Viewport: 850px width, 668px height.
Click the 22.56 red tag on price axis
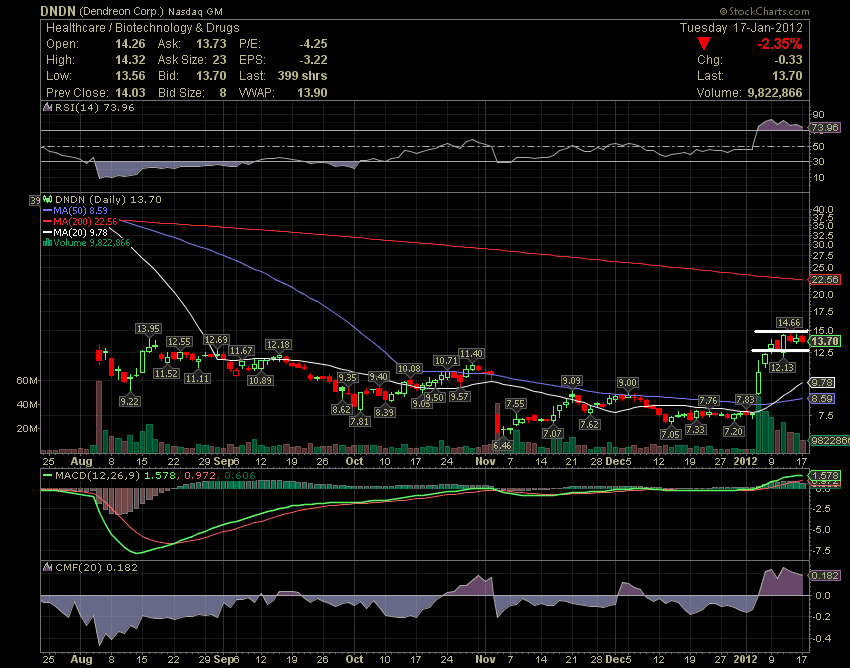pyautogui.click(x=825, y=280)
